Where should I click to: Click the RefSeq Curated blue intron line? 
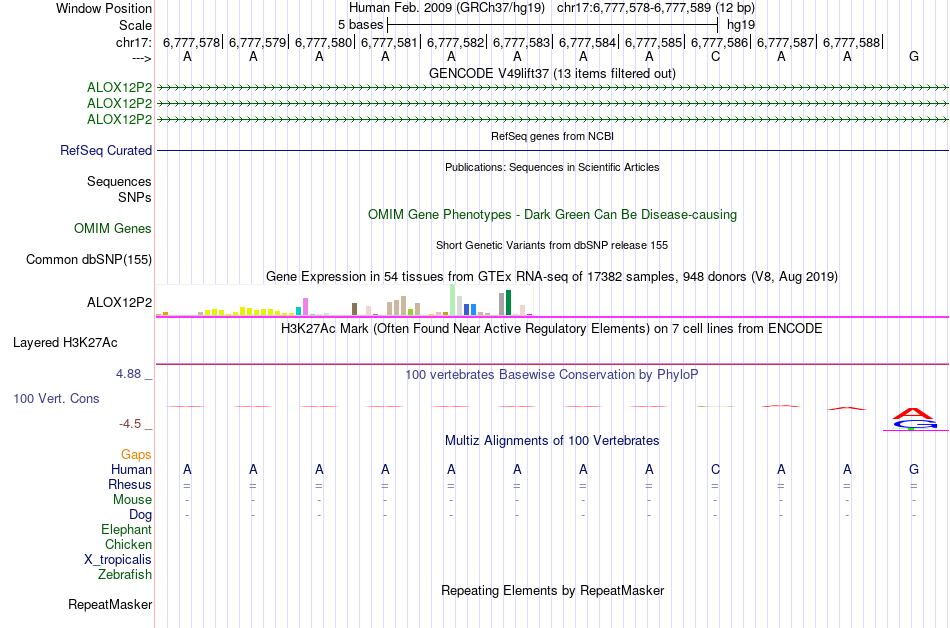[x=553, y=150]
